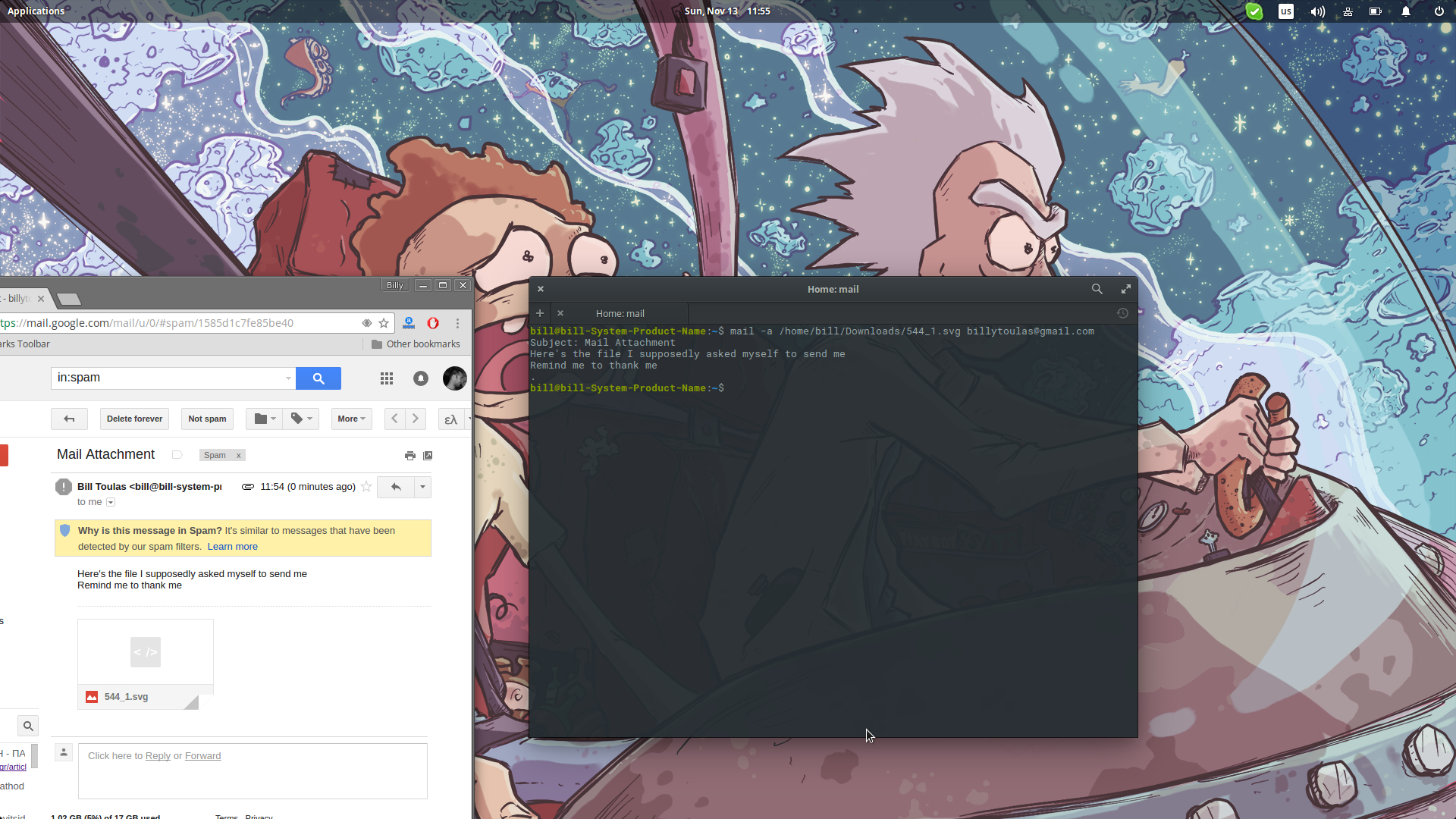
Task: Open the Chrome three-dot menu
Action: tap(457, 323)
